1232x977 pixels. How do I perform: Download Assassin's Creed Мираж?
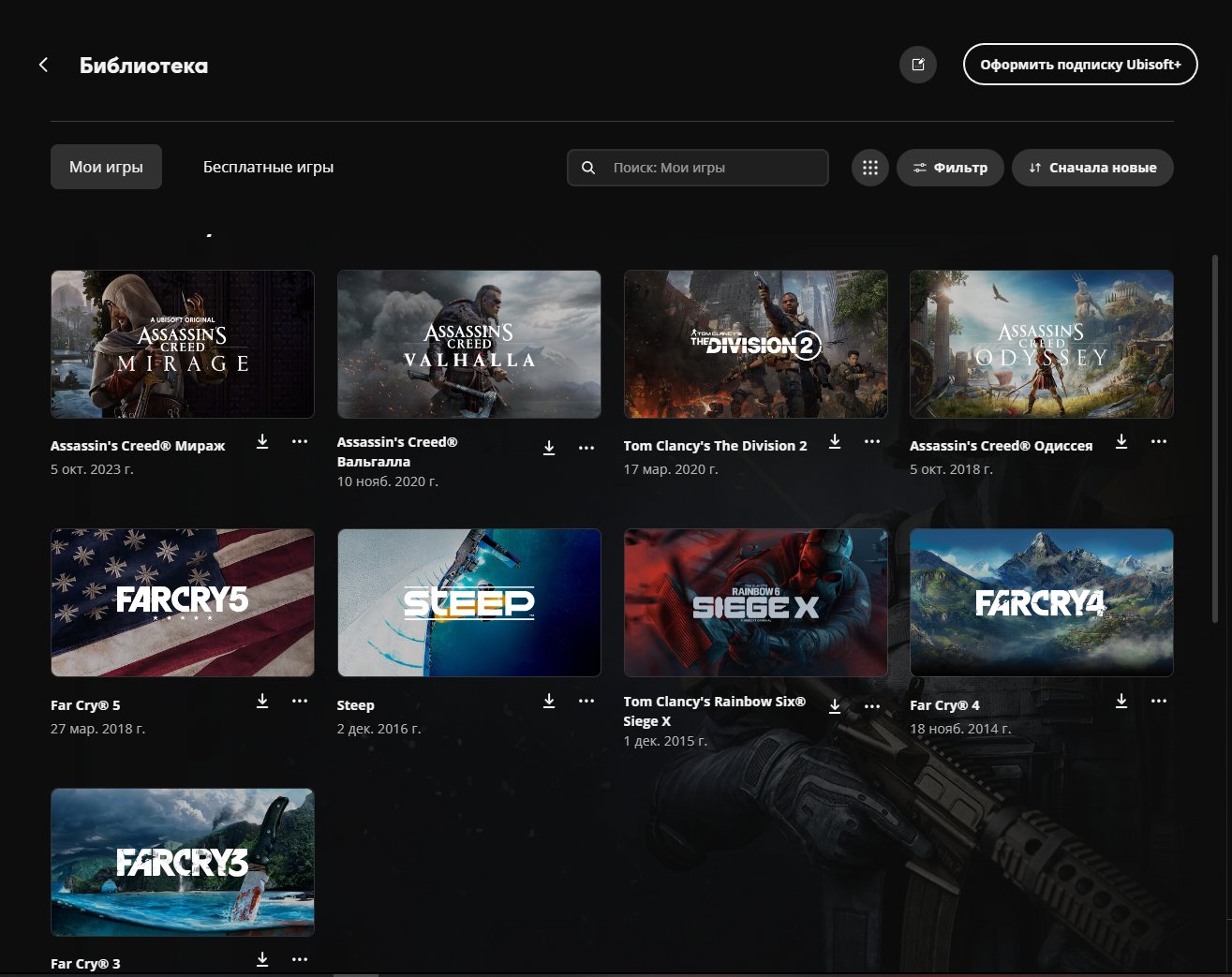point(262,441)
